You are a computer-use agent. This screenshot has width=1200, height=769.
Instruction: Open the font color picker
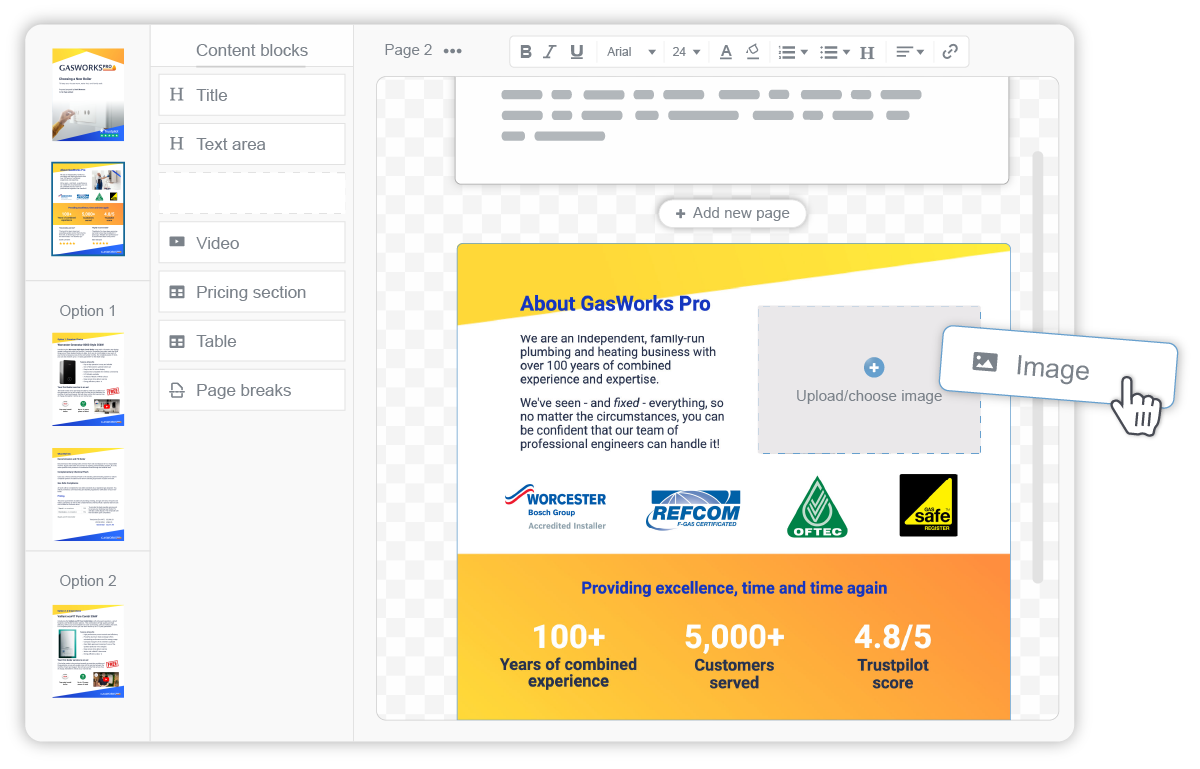coord(726,51)
